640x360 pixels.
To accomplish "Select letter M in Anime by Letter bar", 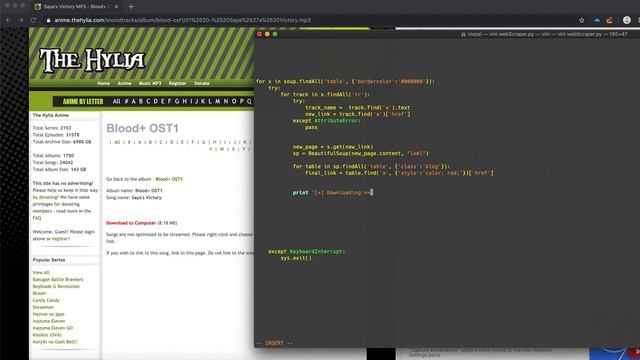I will click(218, 101).
